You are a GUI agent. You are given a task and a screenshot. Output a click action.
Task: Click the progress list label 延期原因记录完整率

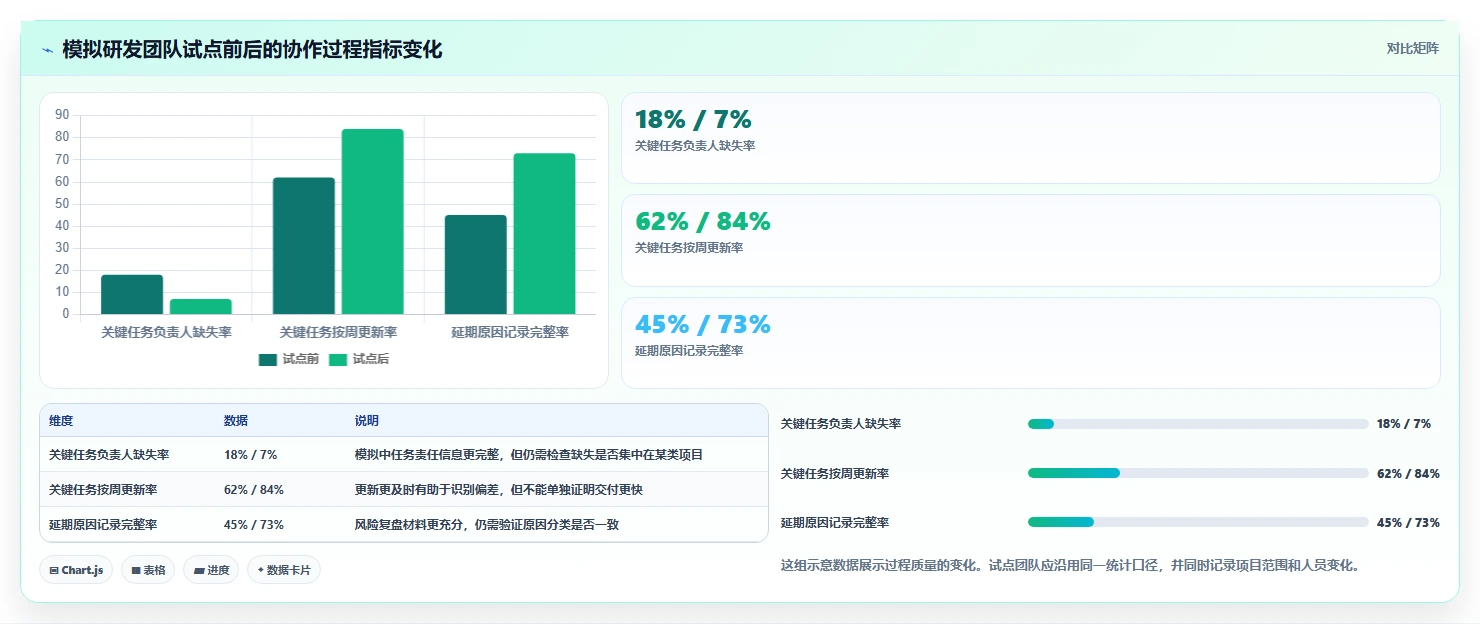coord(835,523)
